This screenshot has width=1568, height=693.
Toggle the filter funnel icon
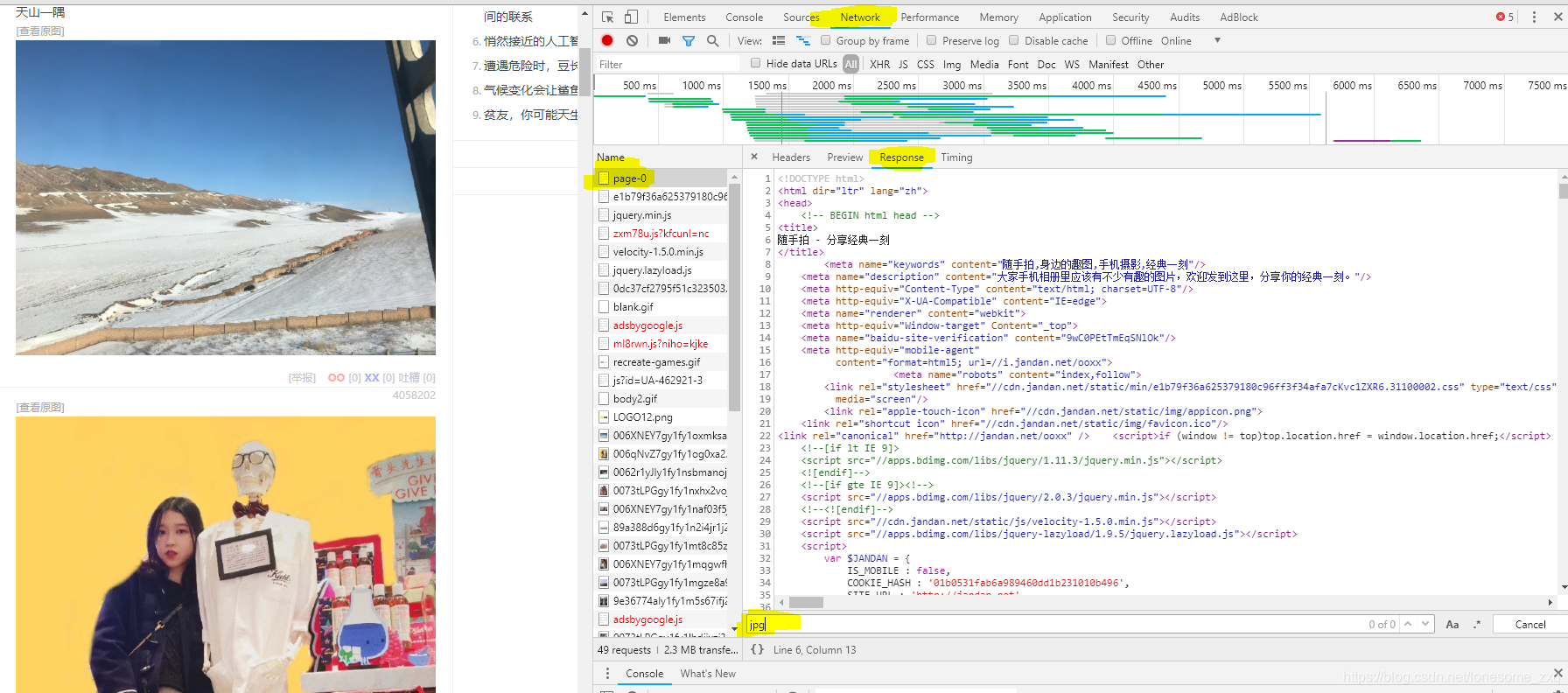coord(689,41)
